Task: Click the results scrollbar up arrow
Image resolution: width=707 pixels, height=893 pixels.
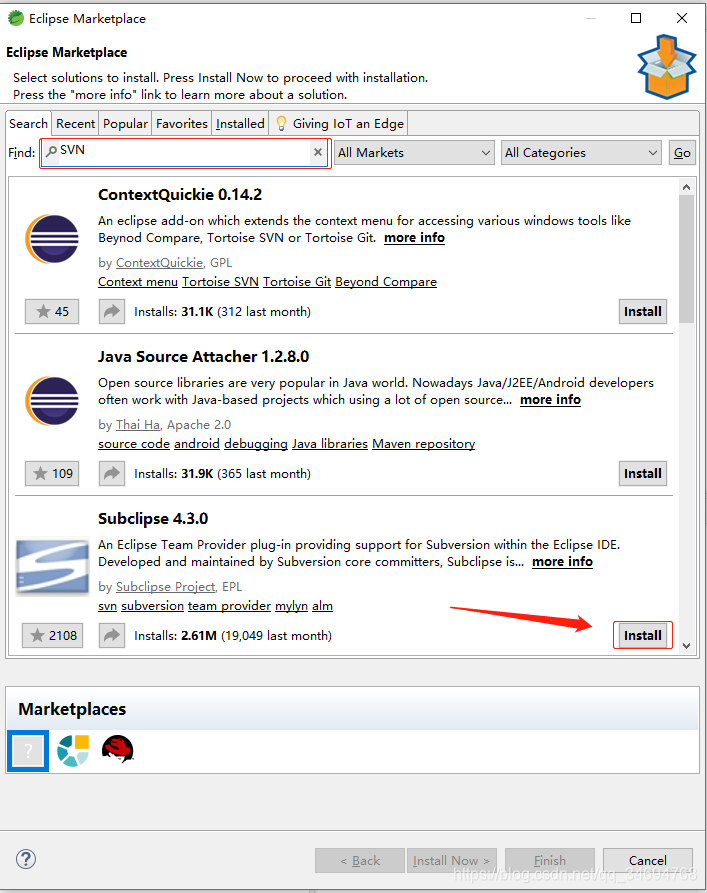Action: click(686, 187)
